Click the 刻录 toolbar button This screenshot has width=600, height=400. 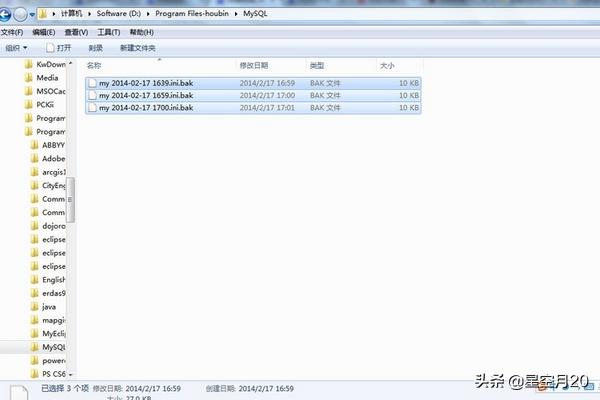[95, 48]
